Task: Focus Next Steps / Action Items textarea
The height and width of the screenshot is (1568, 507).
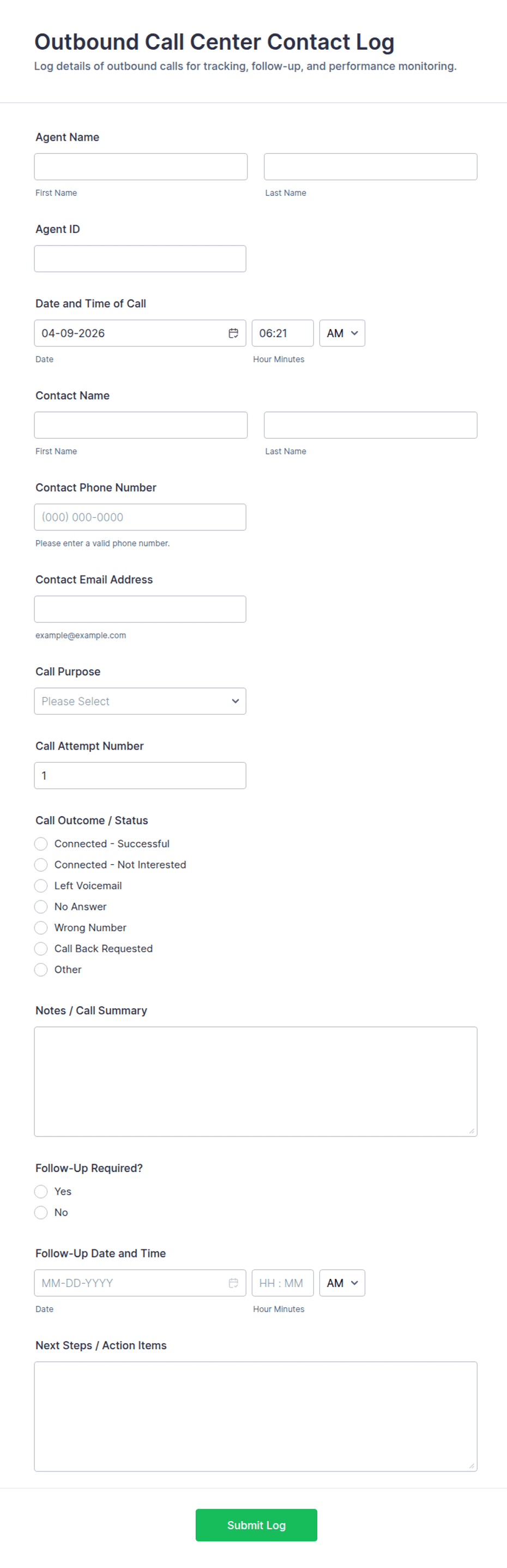Action: click(x=255, y=1416)
